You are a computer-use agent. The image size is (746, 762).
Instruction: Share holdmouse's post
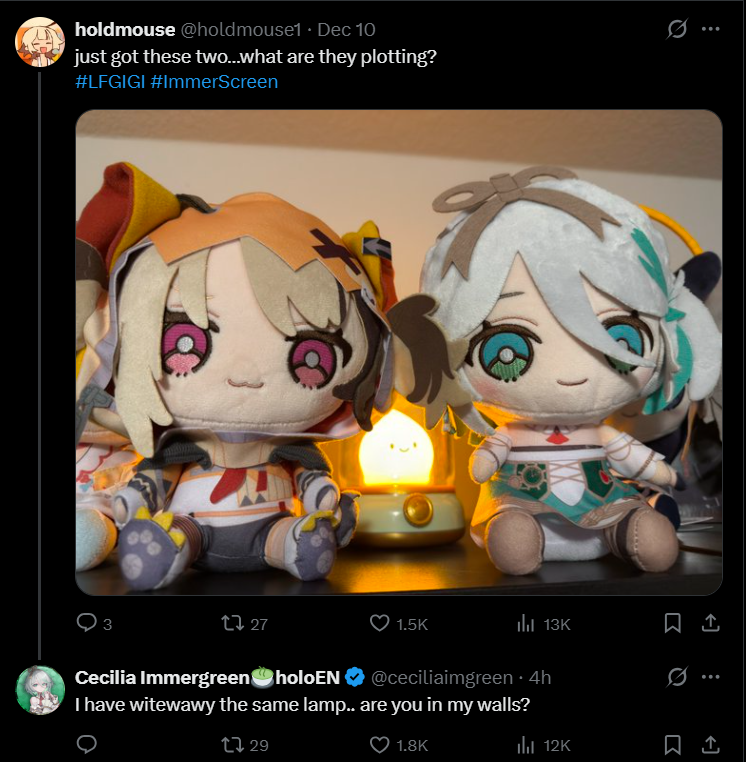711,623
